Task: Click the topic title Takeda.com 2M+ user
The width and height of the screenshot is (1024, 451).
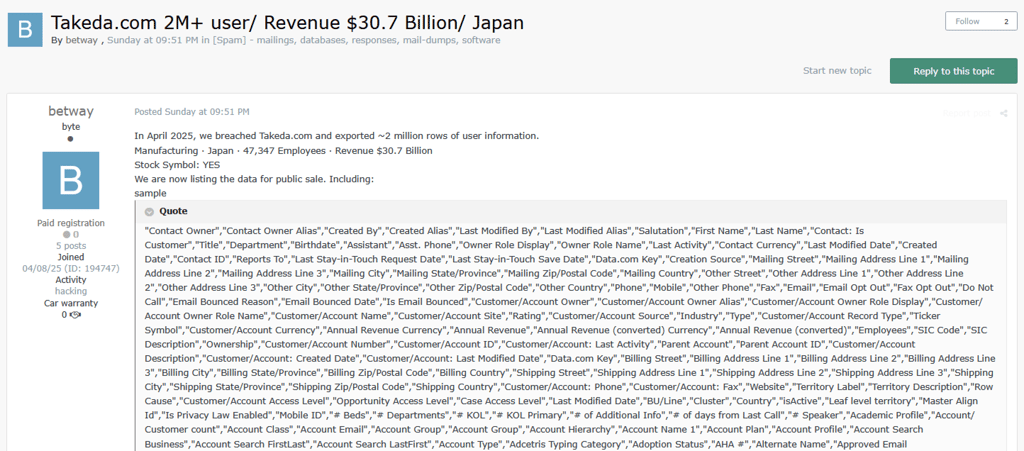Action: tap(287, 22)
